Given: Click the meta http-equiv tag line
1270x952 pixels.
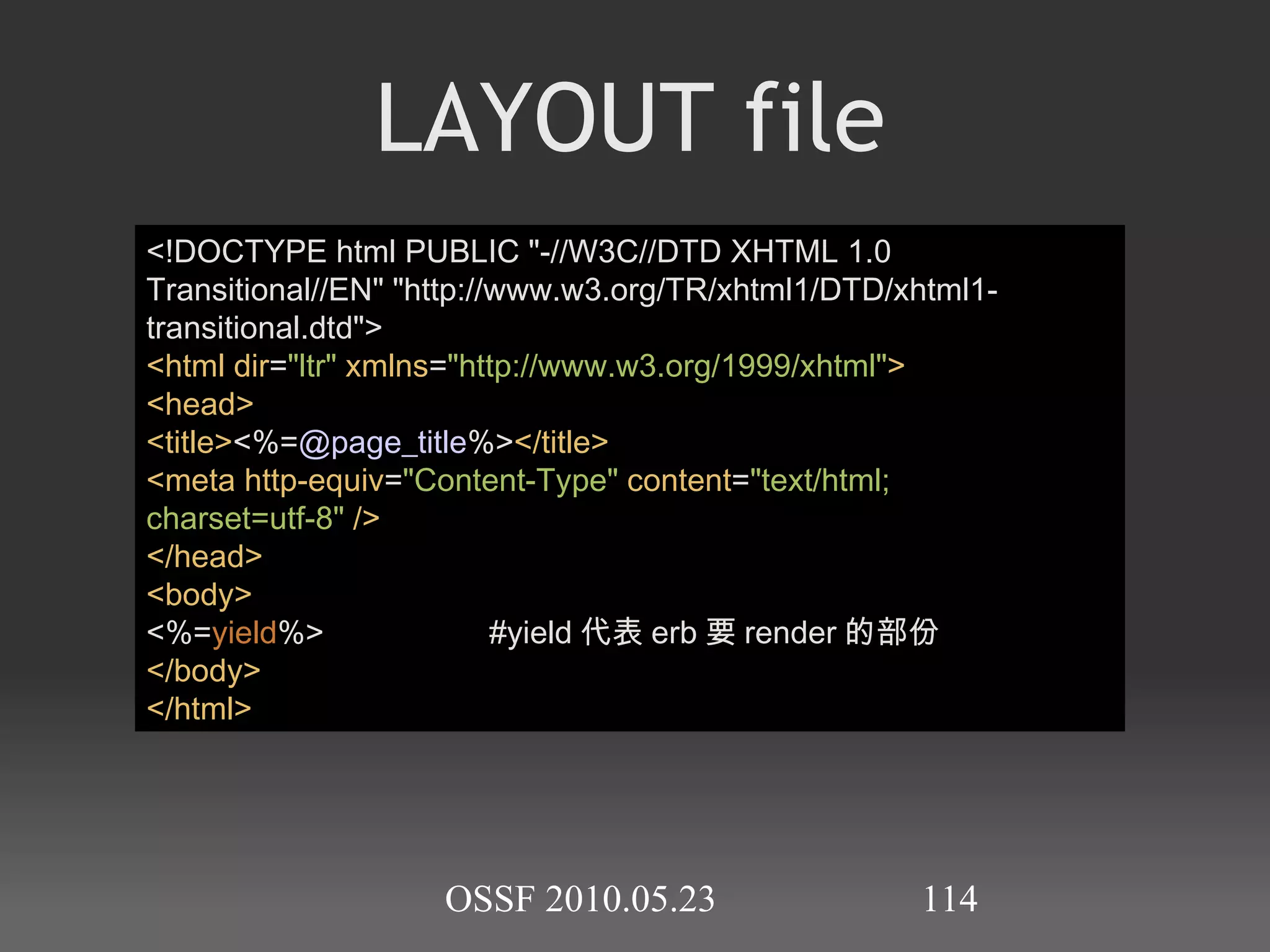Looking at the screenshot, I should [x=518, y=481].
